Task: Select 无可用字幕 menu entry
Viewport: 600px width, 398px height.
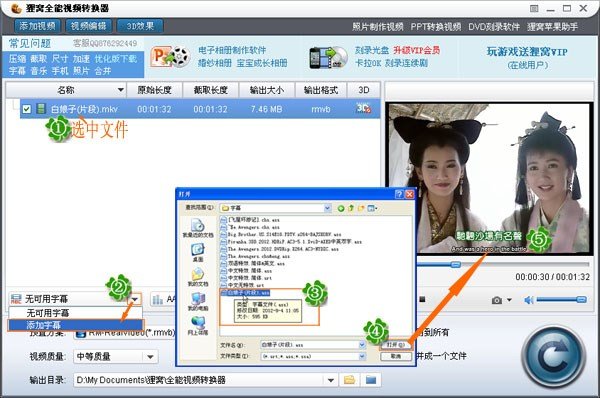Action: tap(76, 313)
